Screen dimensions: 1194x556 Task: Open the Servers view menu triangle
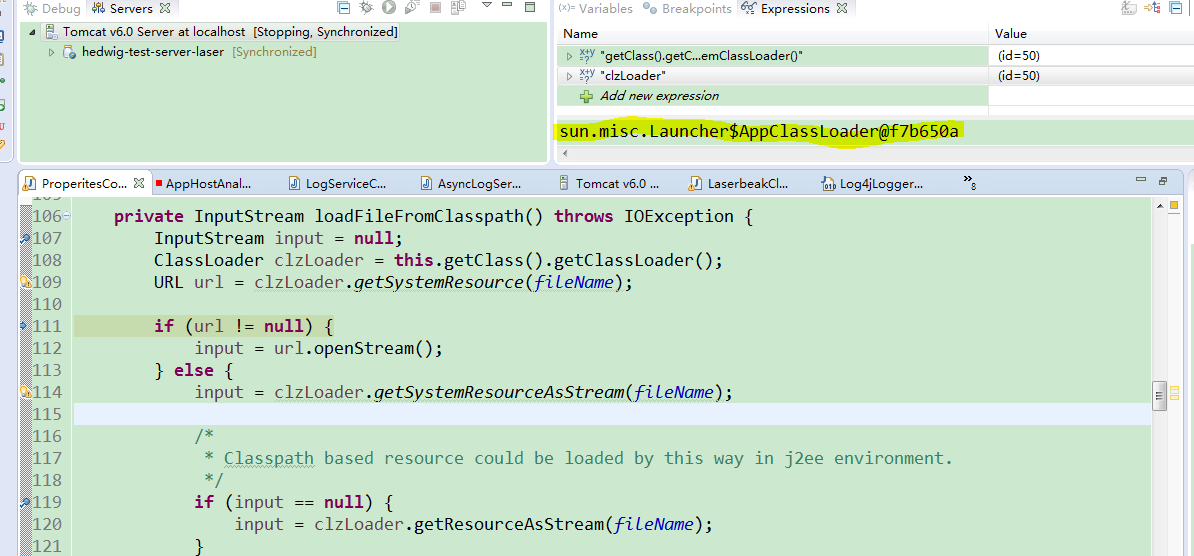[487, 5]
